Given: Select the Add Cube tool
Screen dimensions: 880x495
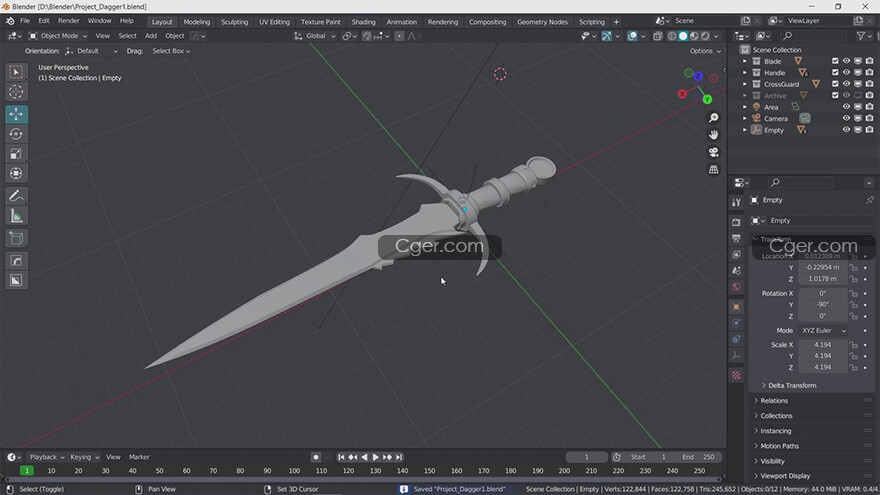Looking at the screenshot, I should pos(16,238).
